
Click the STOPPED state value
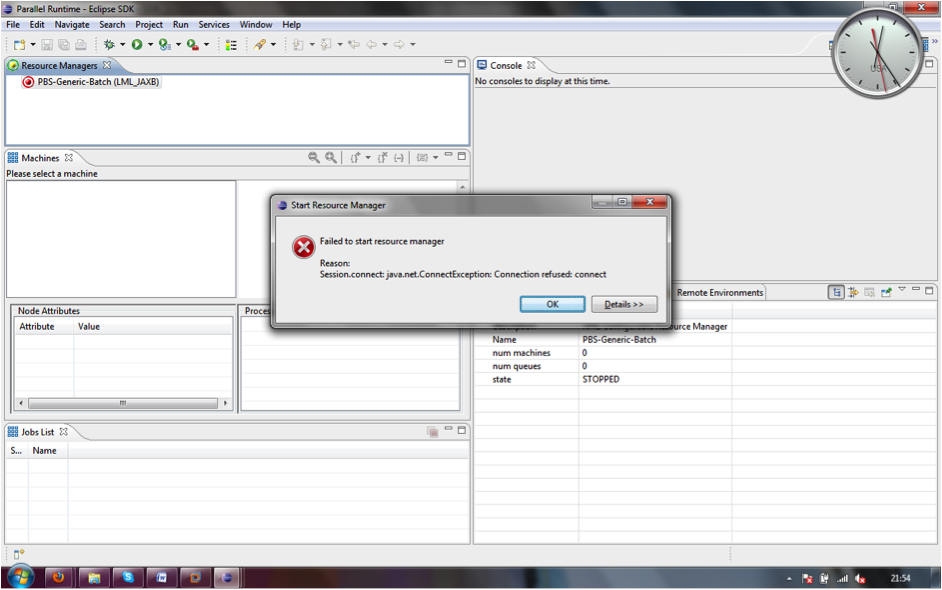click(x=601, y=380)
